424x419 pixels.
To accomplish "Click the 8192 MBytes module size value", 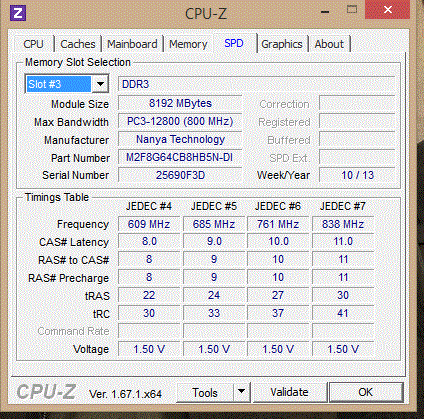I will [x=180, y=103].
